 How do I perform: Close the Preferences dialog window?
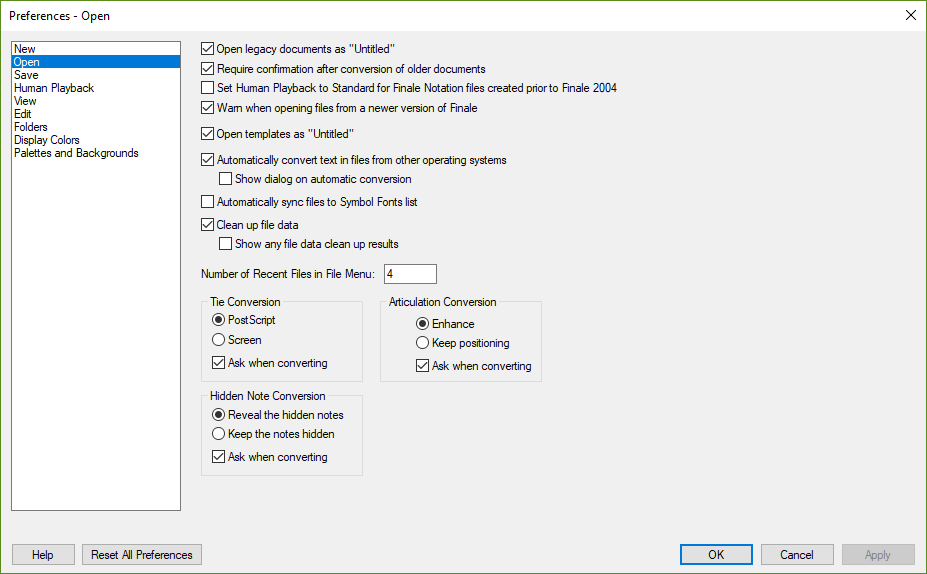(x=910, y=15)
